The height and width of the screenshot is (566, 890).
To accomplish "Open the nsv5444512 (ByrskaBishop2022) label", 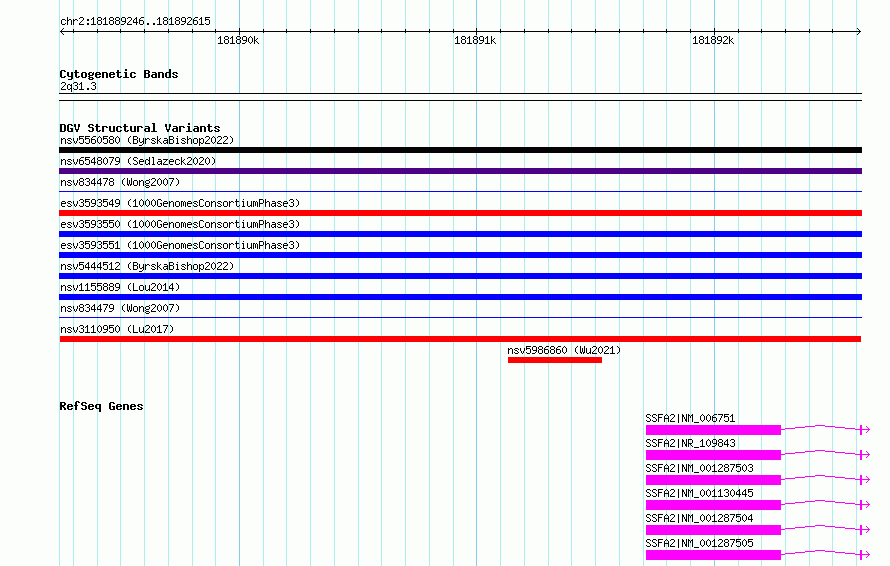I will tap(147, 266).
